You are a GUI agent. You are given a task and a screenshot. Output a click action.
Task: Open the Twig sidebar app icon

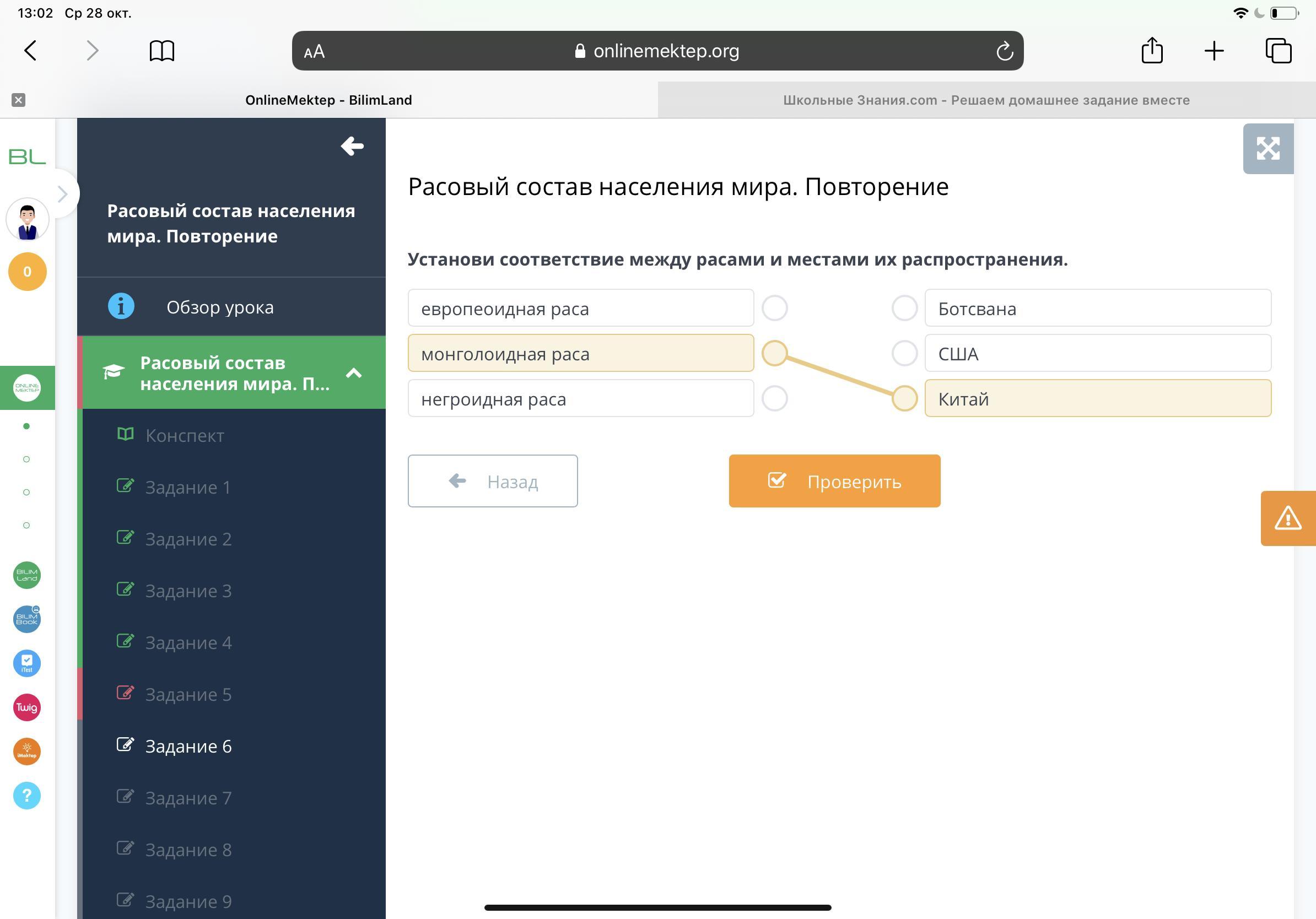pos(27,707)
